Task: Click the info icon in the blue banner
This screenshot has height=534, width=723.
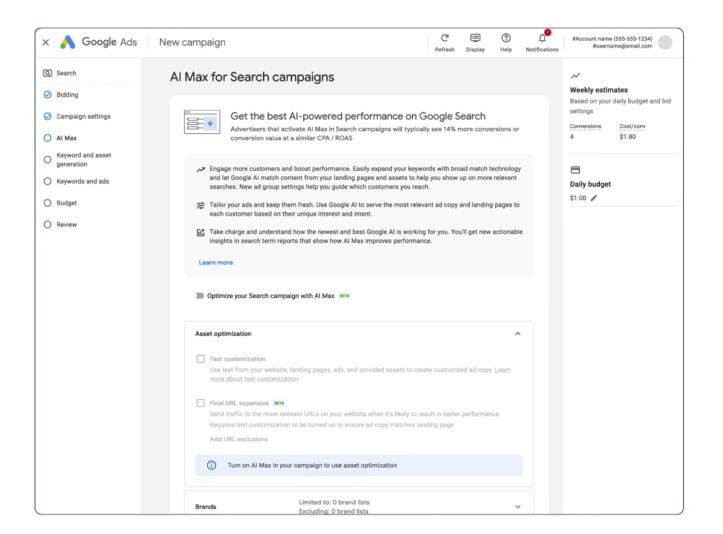Action: (212, 465)
